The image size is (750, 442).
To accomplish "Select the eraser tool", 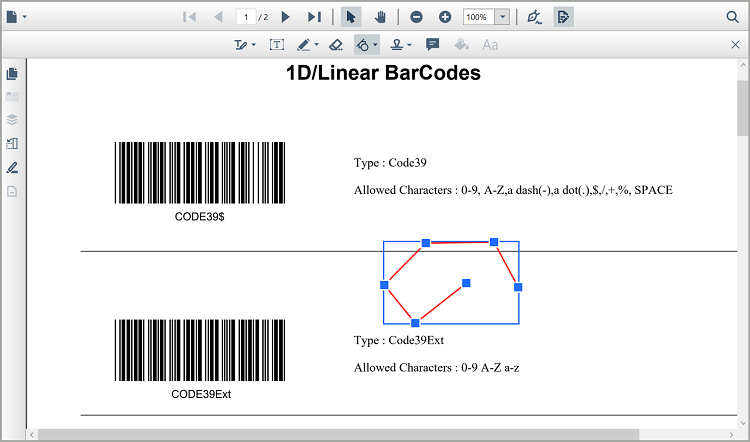I will 336,45.
